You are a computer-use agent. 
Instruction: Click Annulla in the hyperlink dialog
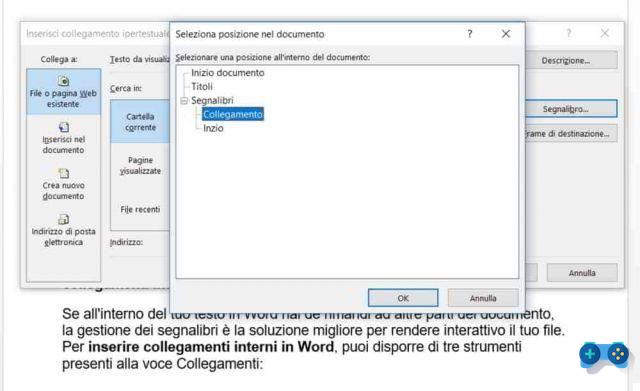coord(582,273)
